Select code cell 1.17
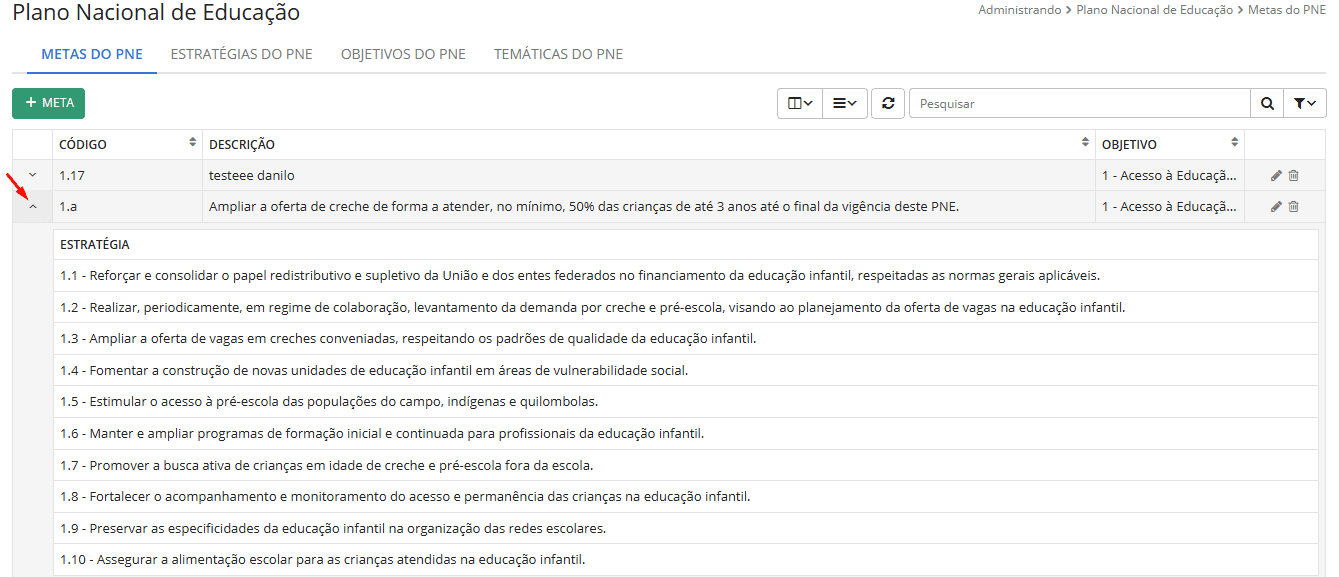Screen dimensions: 1339x577 (x=127, y=176)
